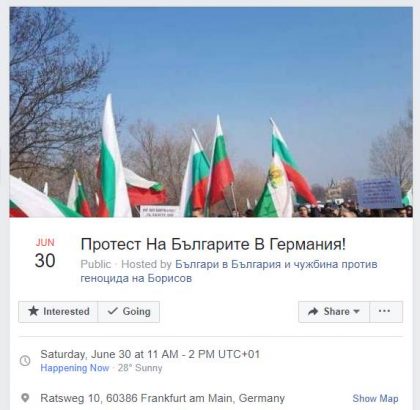Click Show Map link

pyautogui.click(x=375, y=398)
